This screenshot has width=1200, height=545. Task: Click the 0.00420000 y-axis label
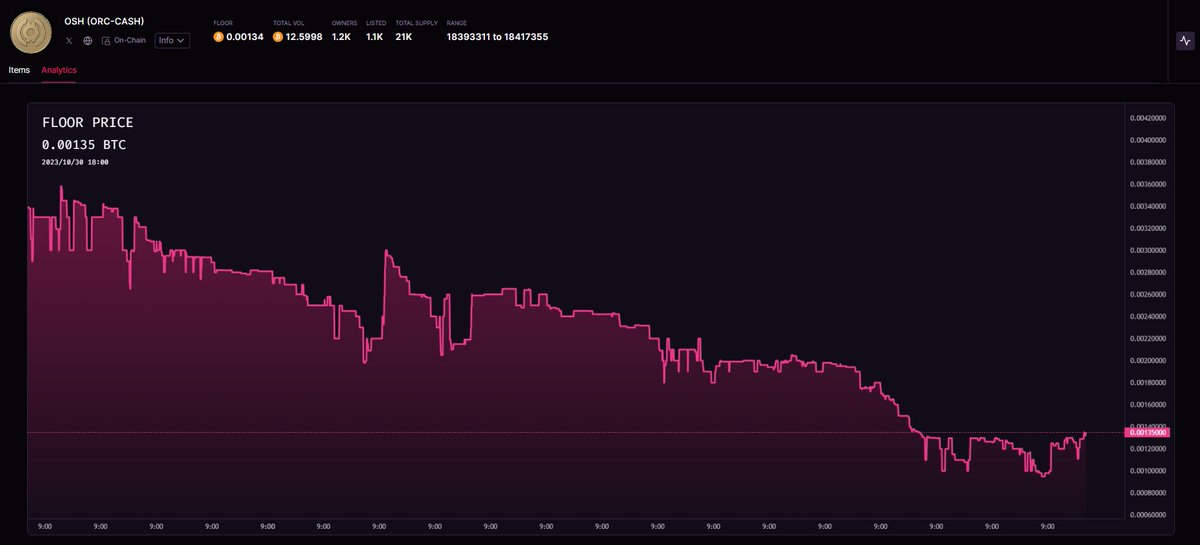1148,118
